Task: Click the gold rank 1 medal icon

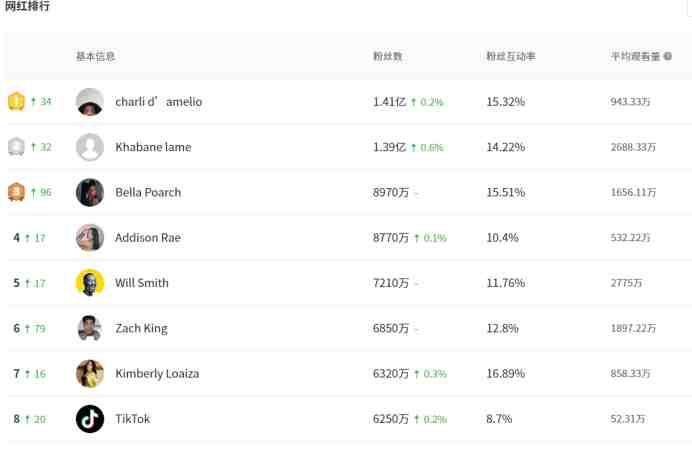Action: pyautogui.click(x=16, y=102)
